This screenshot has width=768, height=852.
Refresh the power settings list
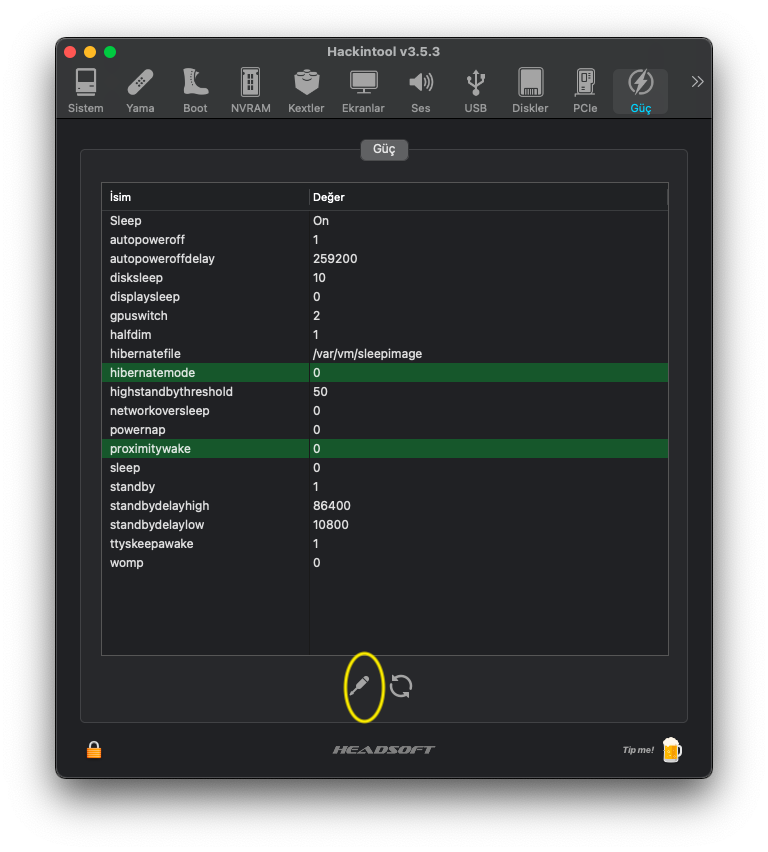coord(401,686)
